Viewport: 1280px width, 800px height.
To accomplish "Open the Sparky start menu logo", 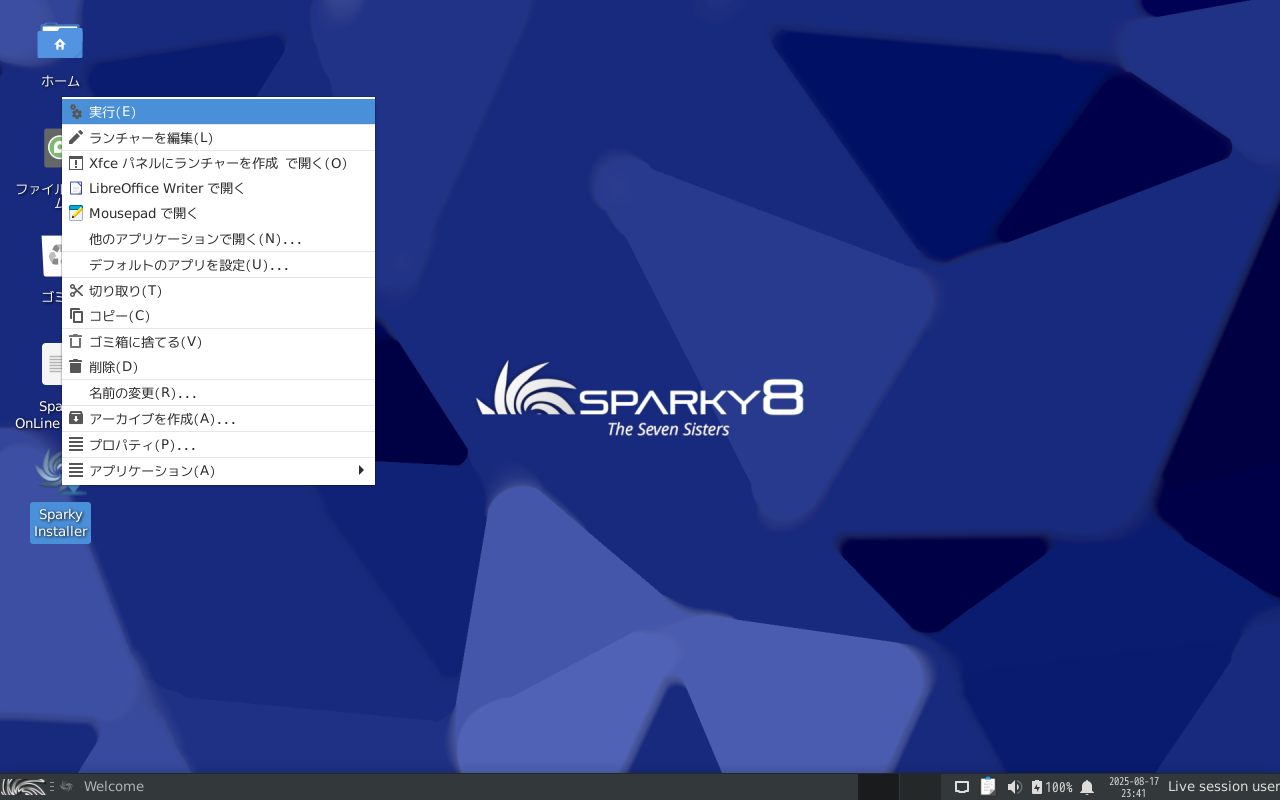I will pos(23,787).
